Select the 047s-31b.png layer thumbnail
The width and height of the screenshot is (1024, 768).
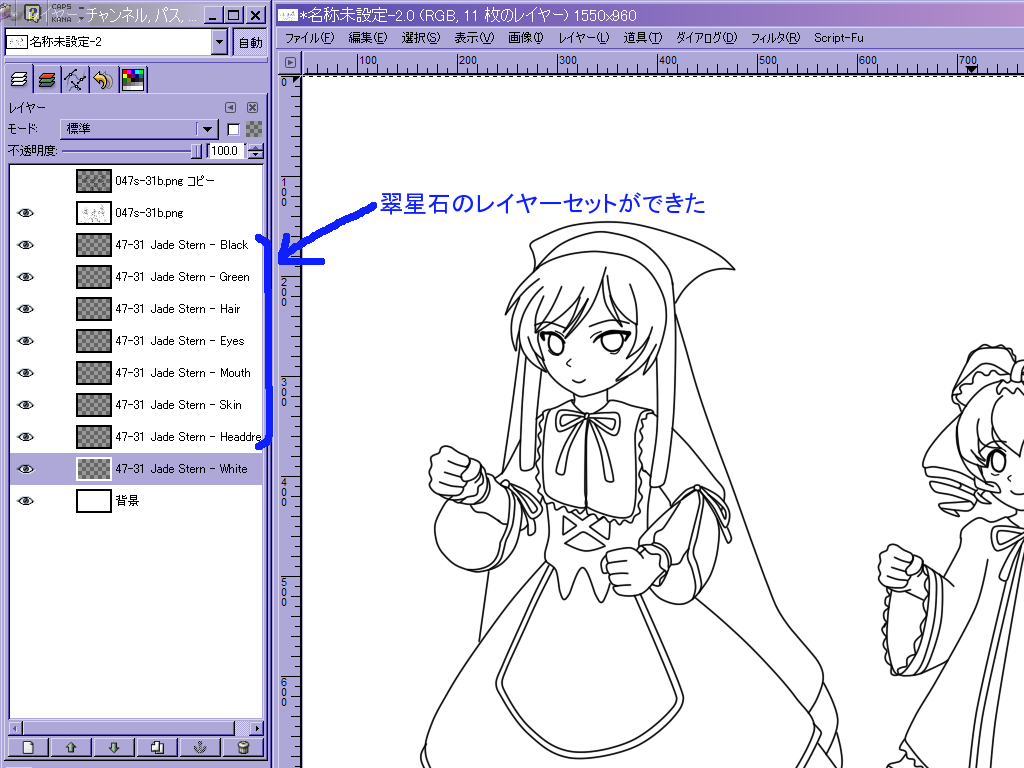(x=94, y=213)
